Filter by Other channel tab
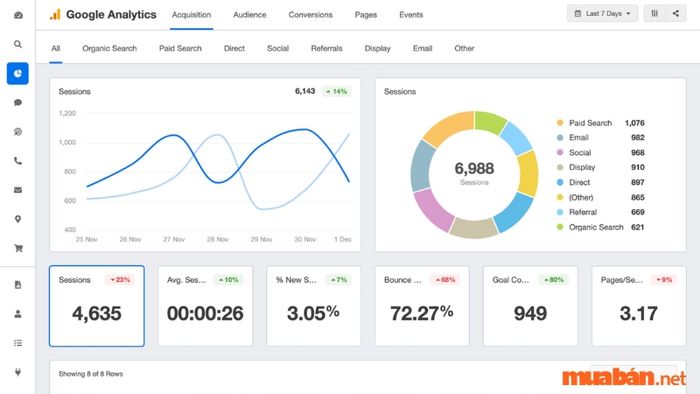The height and width of the screenshot is (394, 700). [464, 48]
